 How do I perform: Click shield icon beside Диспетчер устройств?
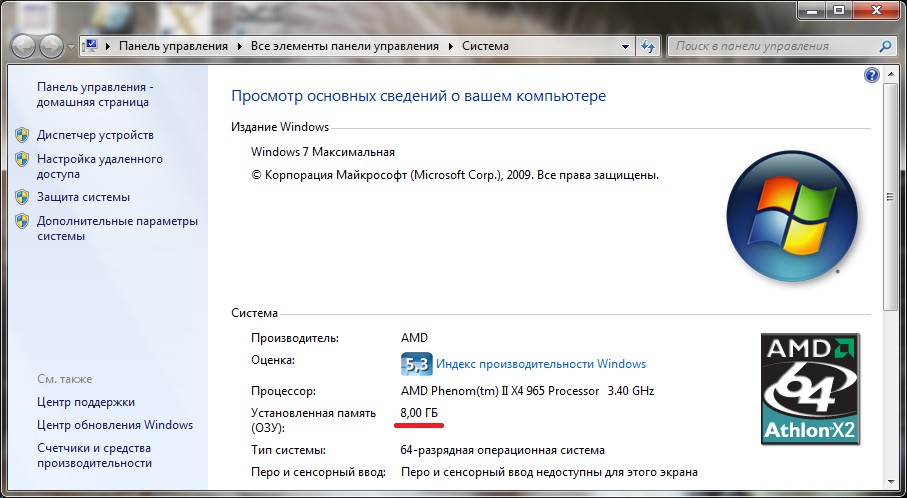(22, 135)
